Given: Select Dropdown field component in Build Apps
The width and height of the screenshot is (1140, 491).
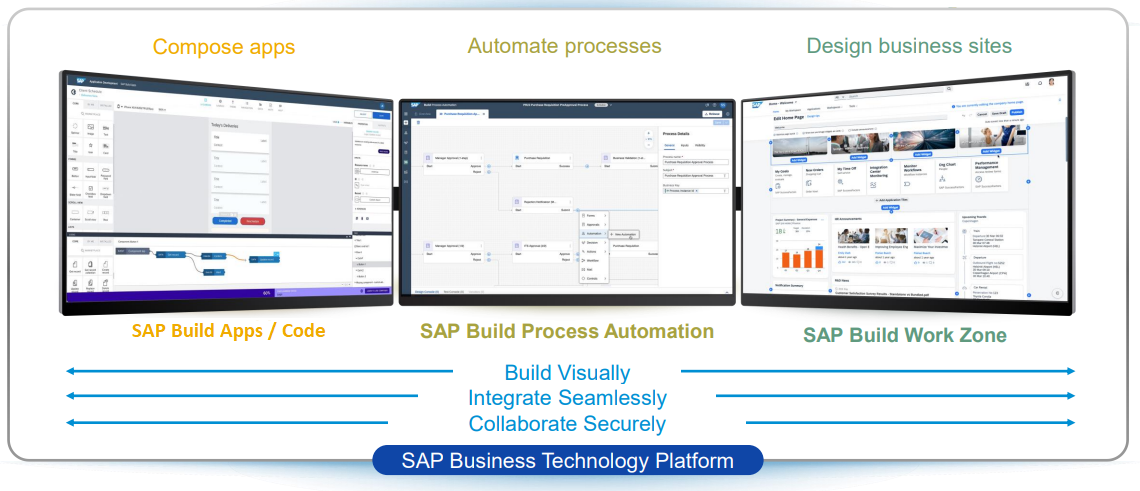Looking at the screenshot, I should pyautogui.click(x=105, y=191).
